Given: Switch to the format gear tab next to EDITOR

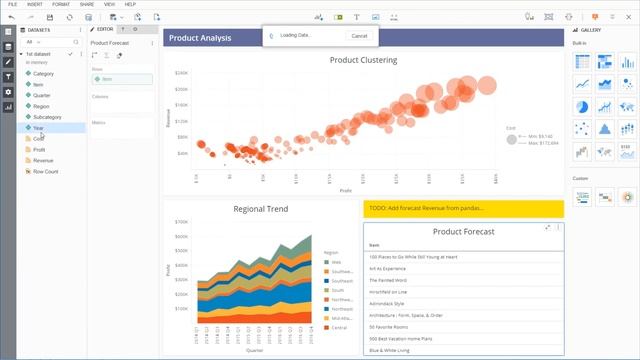Looking at the screenshot, I should 135,29.
